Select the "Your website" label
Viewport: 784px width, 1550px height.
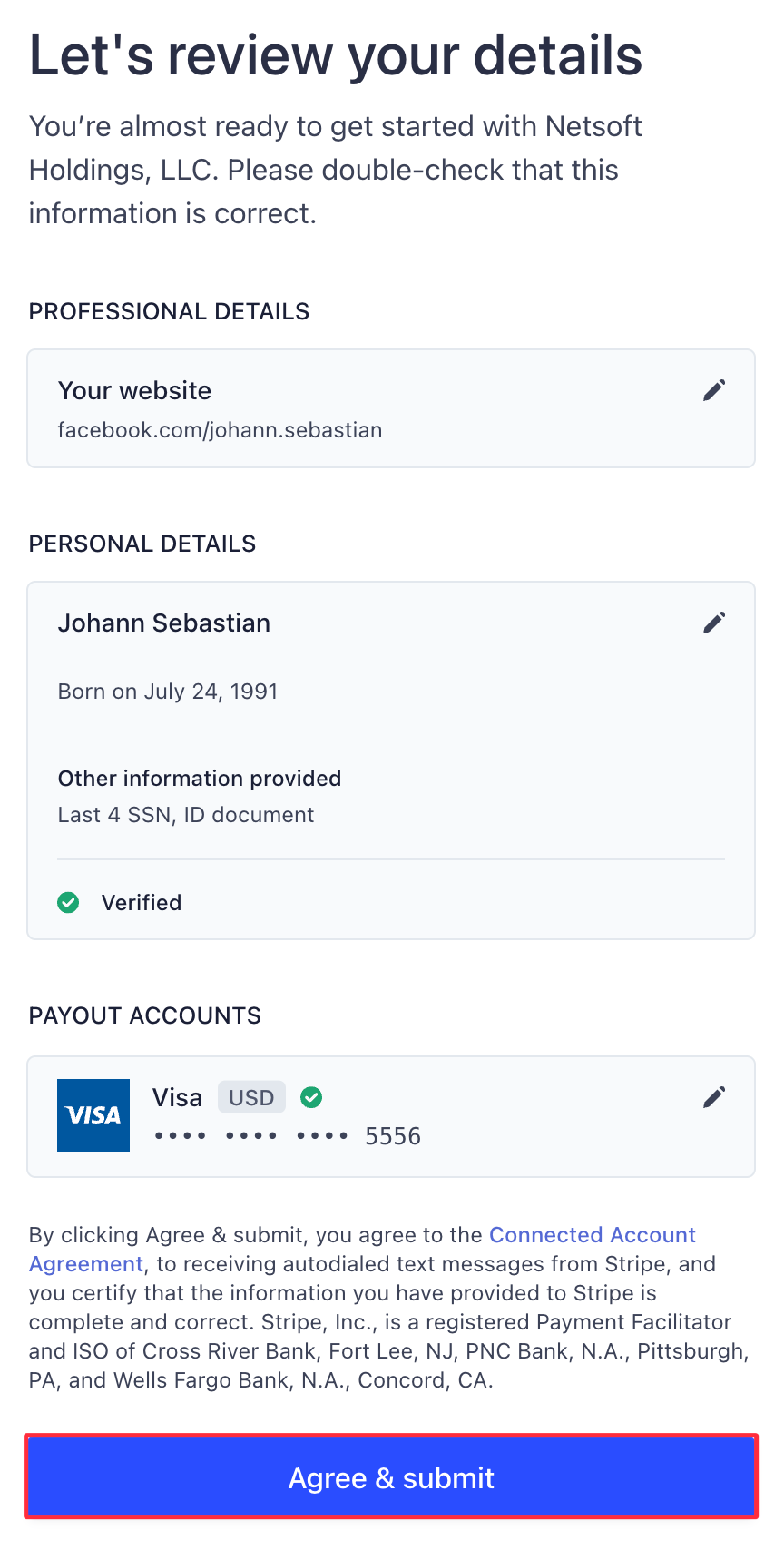click(x=134, y=391)
